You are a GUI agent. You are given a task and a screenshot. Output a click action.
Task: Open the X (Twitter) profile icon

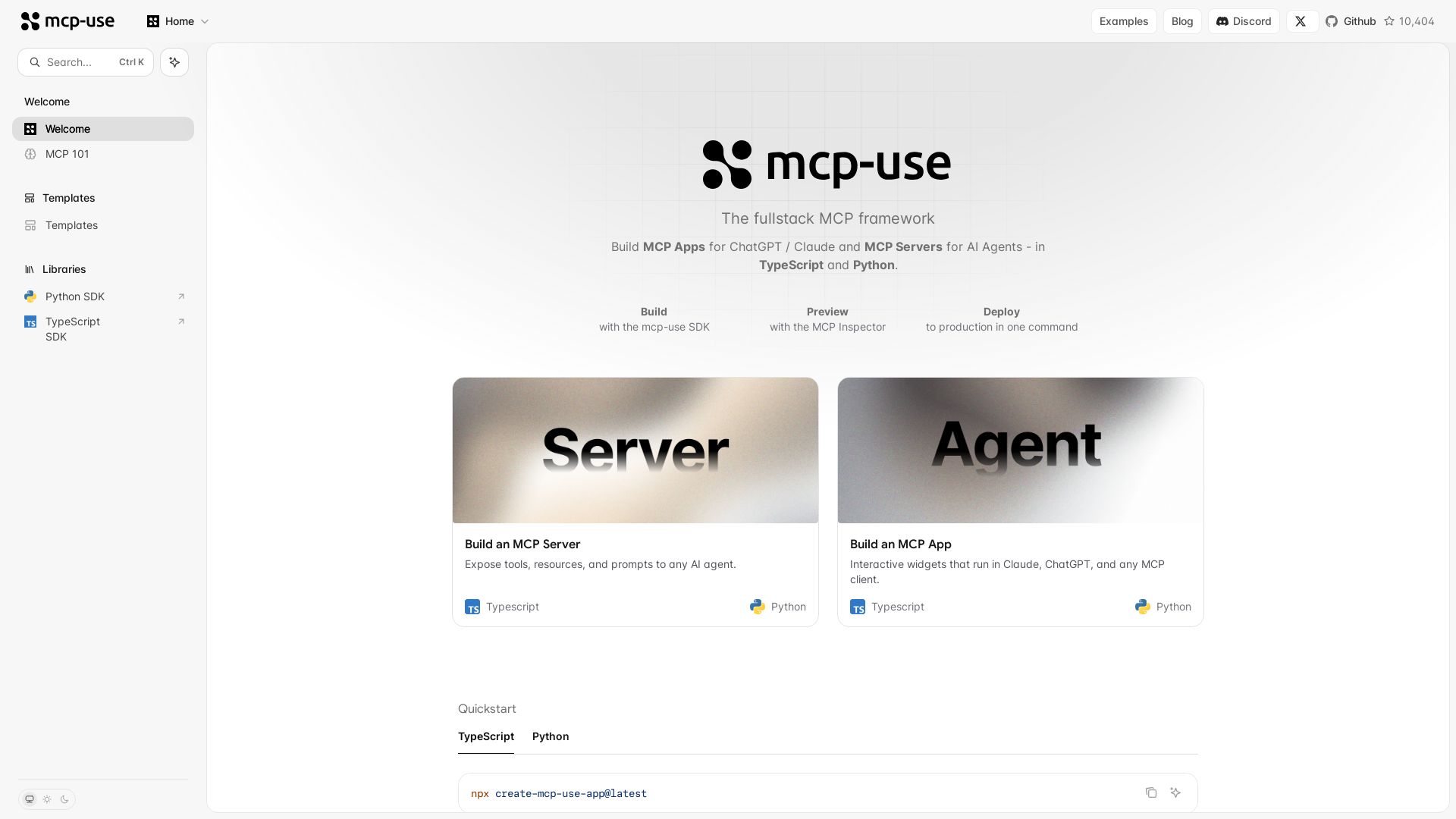tap(1301, 21)
